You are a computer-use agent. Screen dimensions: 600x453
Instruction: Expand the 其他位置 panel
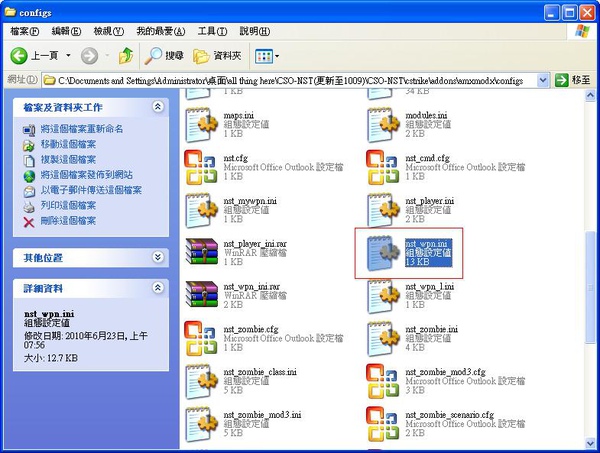click(x=158, y=257)
